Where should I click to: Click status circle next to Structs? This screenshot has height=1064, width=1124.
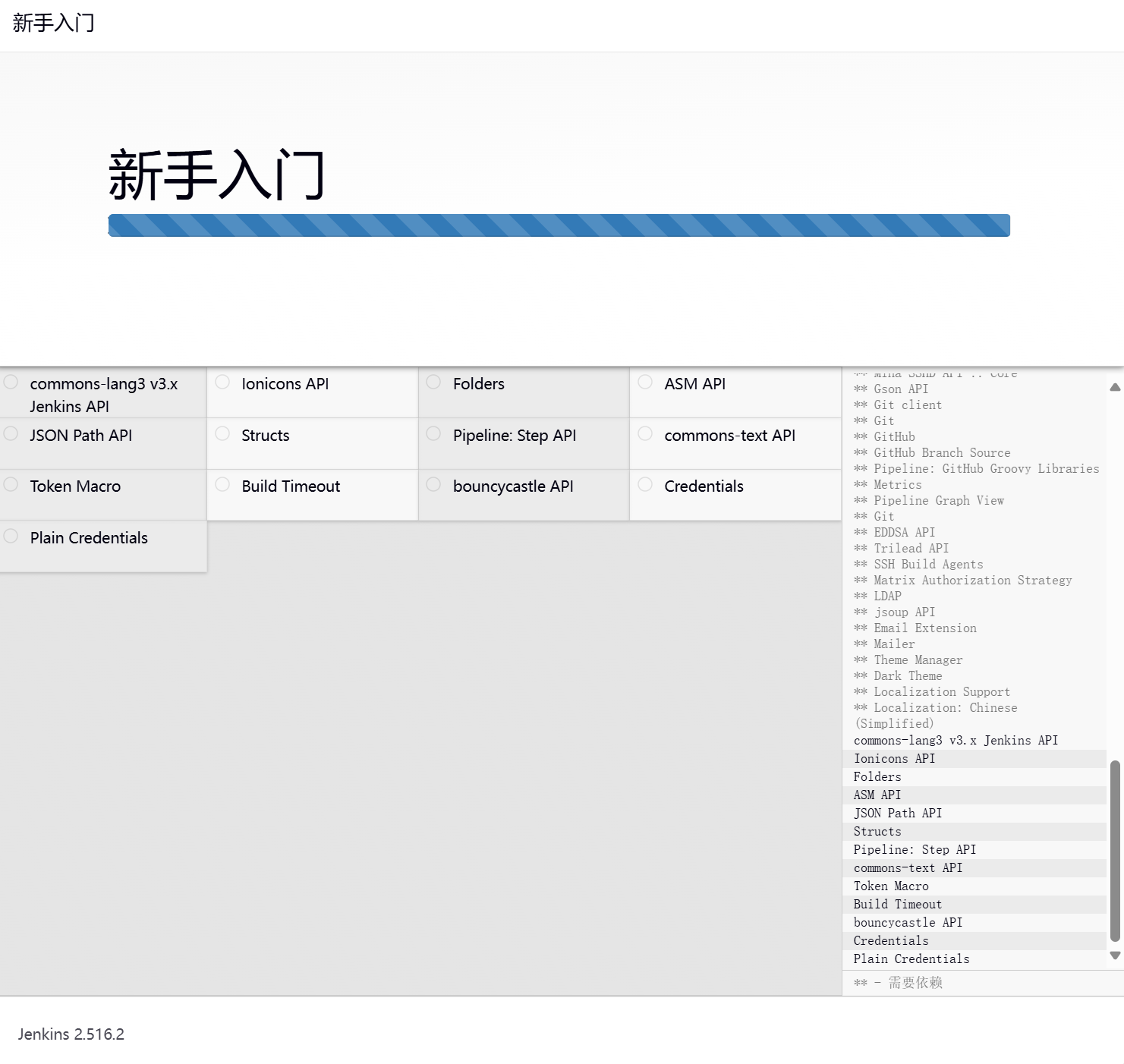[x=222, y=433]
